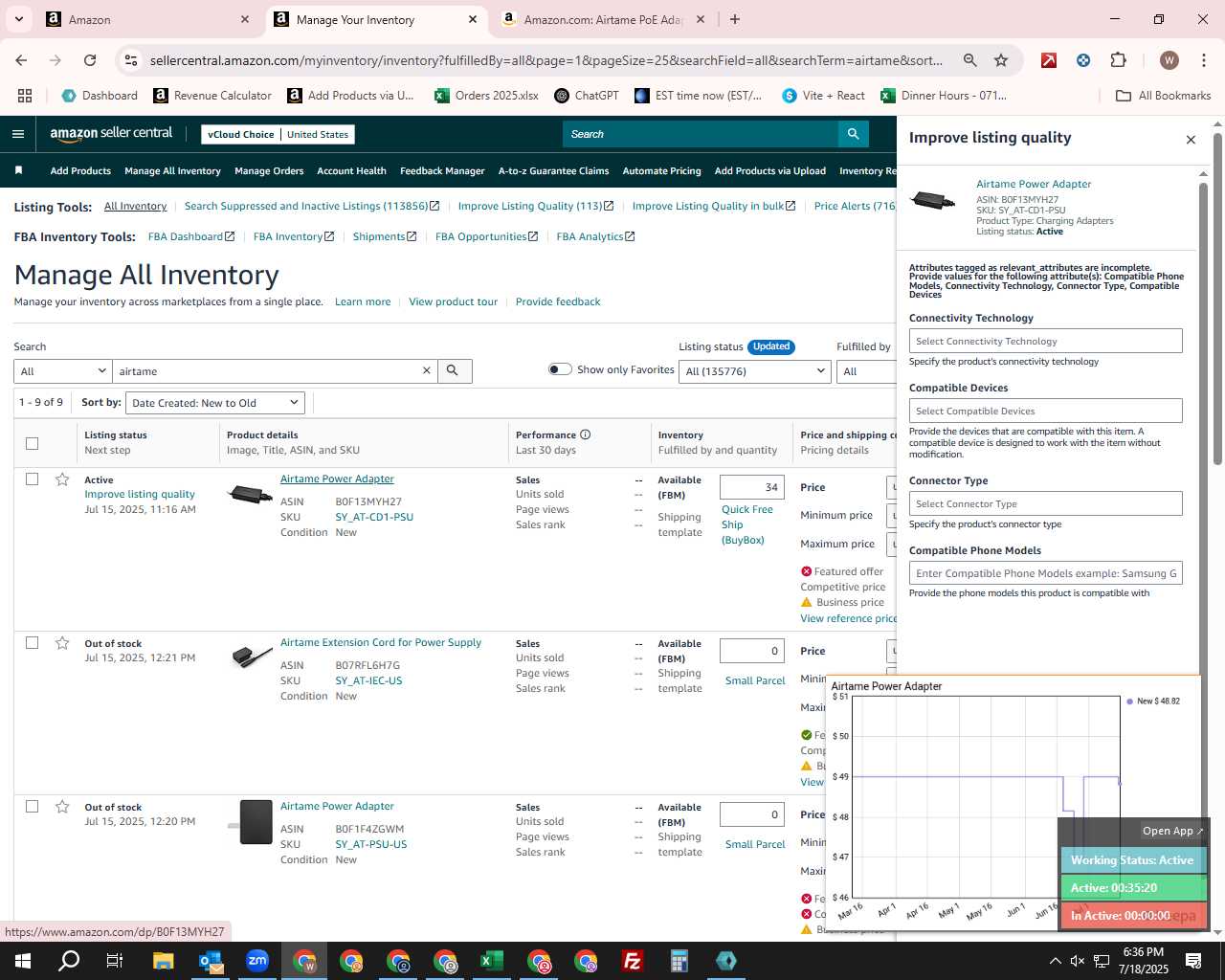Open Chrome's three-dot menu

click(1203, 60)
